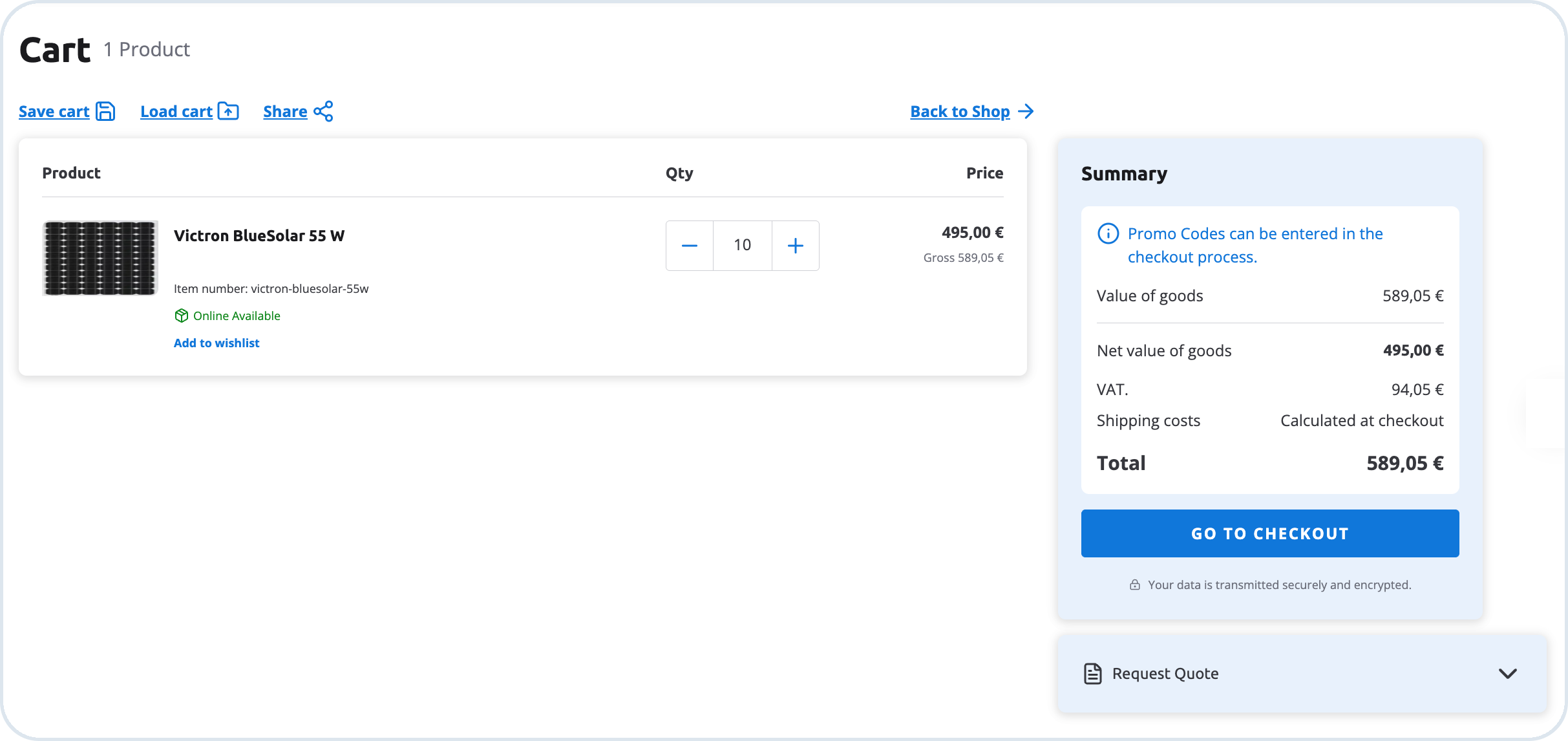Click the Back to Shop arrow icon
This screenshot has width=1568, height=741.
1026,111
